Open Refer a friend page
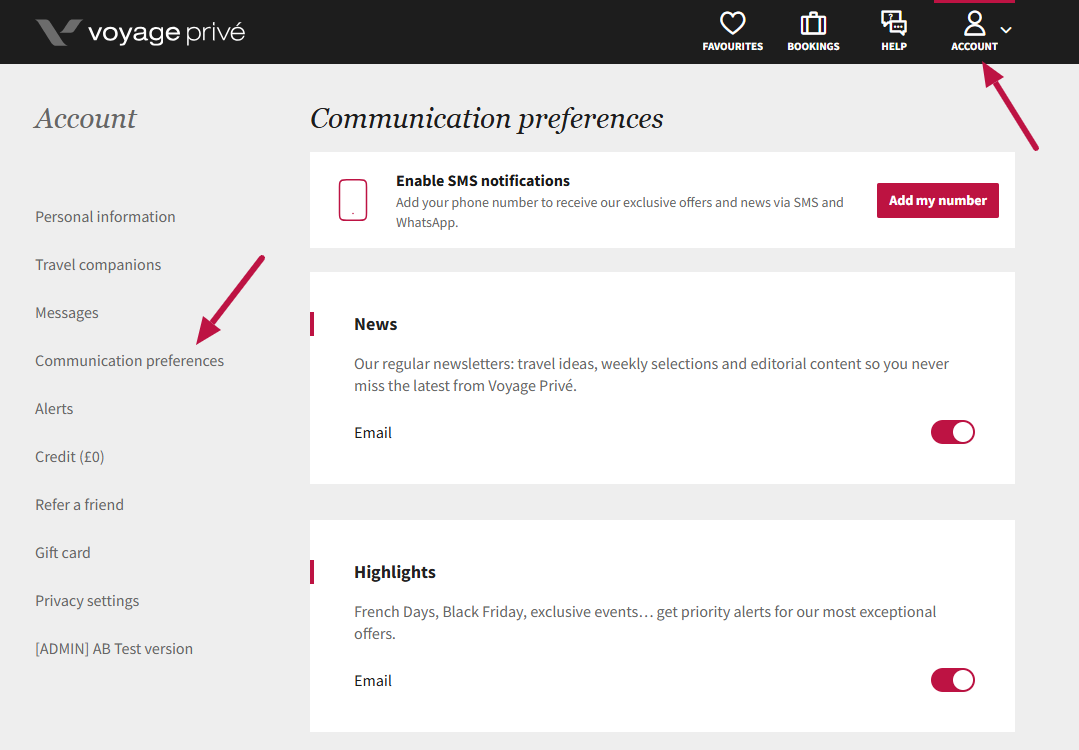Image resolution: width=1079 pixels, height=750 pixels. pyautogui.click(x=79, y=505)
